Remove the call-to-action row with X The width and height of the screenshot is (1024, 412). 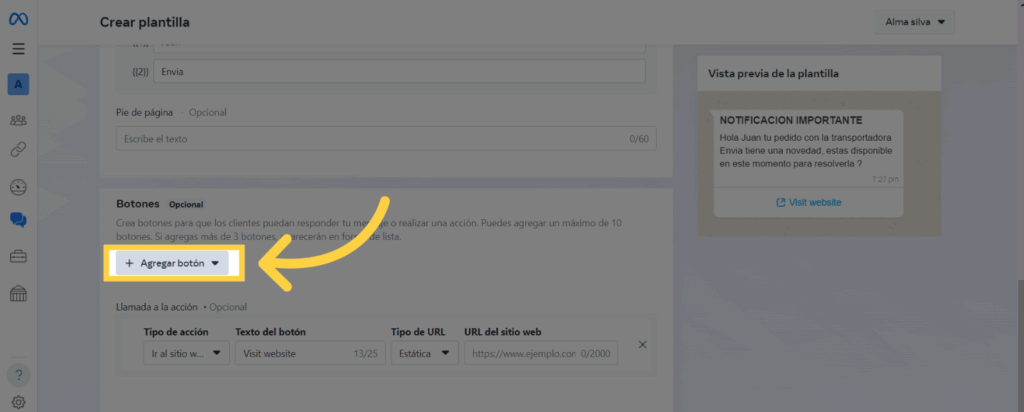click(642, 345)
